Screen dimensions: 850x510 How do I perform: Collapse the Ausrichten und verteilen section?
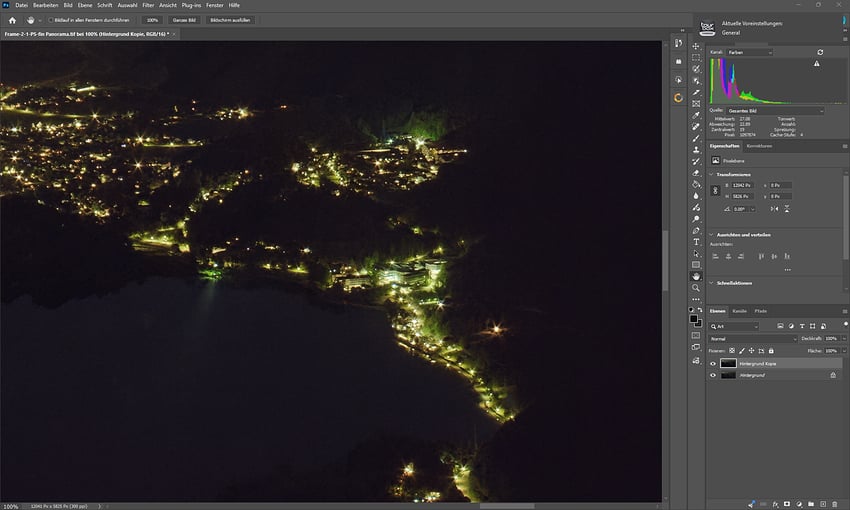click(711, 235)
